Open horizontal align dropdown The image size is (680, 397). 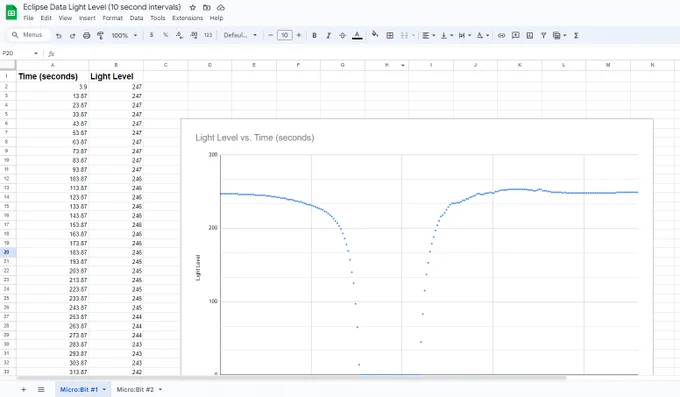[x=428, y=36]
